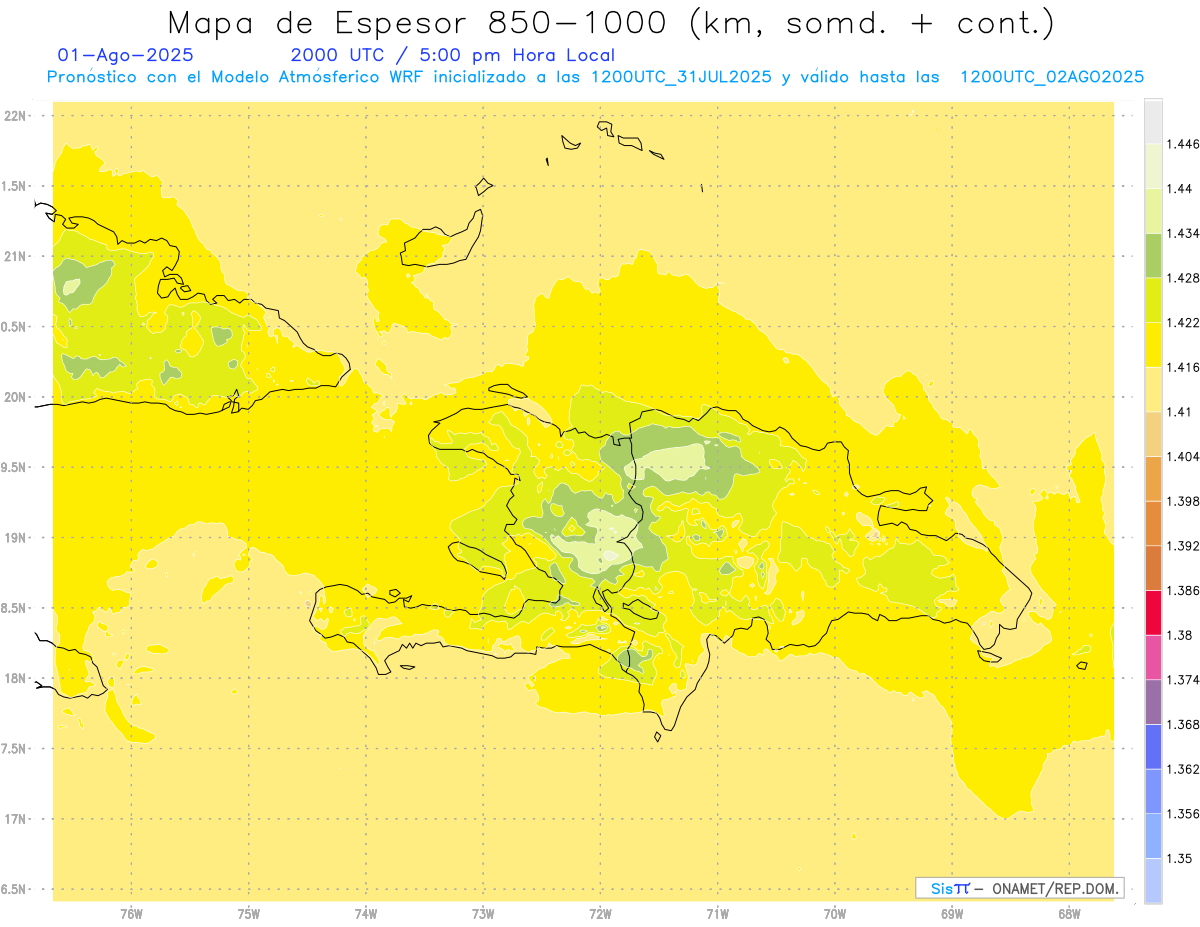Viewport: 1200px width, 927px height.
Task: Pick the blue swatch between 1.362 and 1.368
Action: tap(1153, 747)
